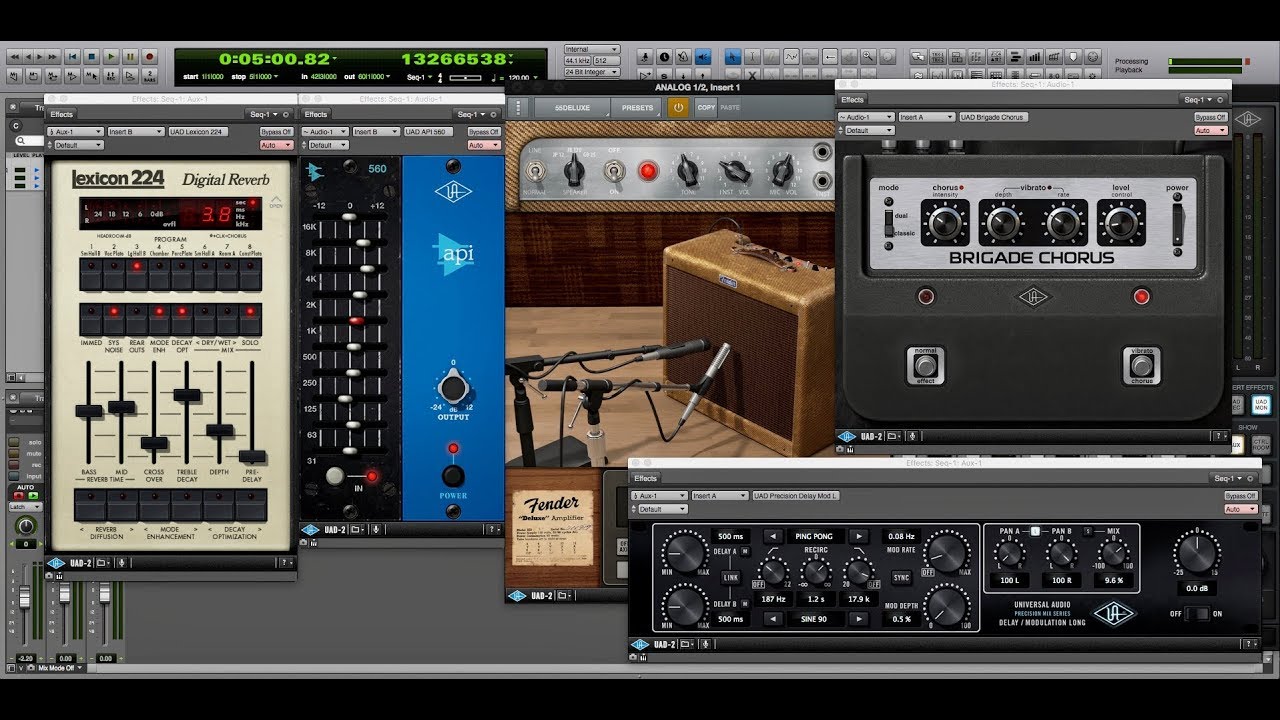1280x720 pixels.
Task: Toggle Bypass in Brigade Chorus window
Action: point(1210,117)
